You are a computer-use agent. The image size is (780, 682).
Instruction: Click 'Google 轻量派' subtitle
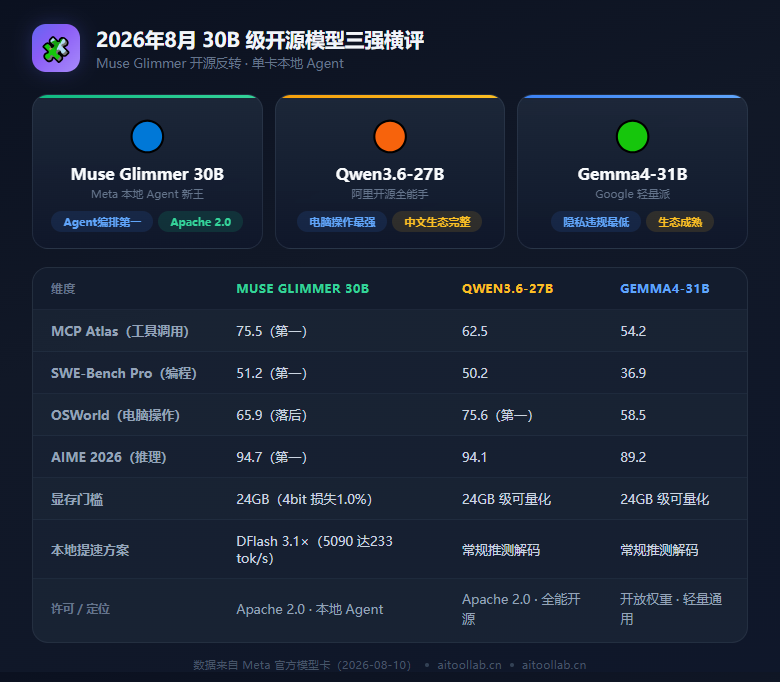tap(632, 194)
